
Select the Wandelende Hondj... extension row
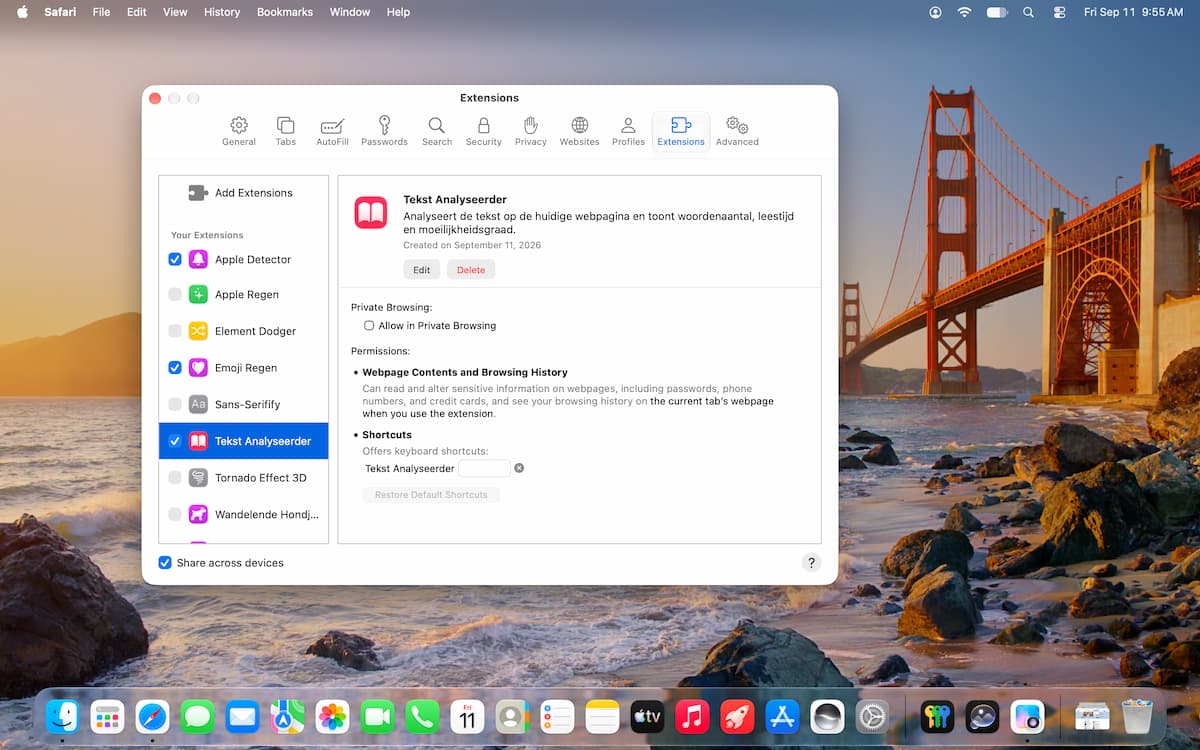click(244, 514)
